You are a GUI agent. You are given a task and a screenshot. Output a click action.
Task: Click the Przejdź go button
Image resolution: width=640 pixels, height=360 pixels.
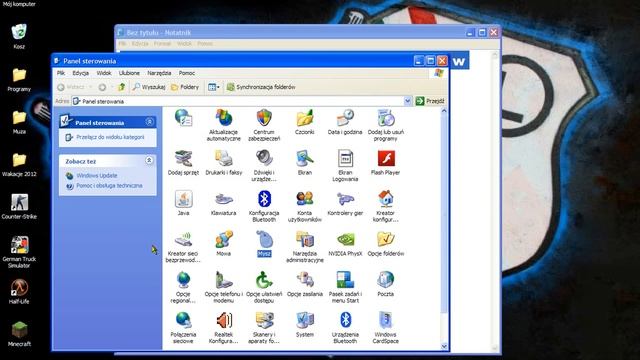[430, 101]
